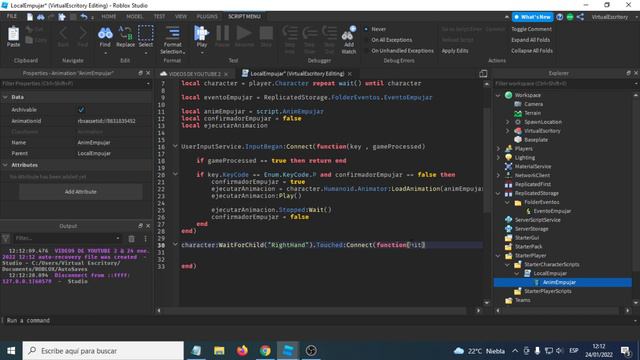Open Firefox from the taskbar
This screenshot has height=360, width=640.
(x=242, y=351)
